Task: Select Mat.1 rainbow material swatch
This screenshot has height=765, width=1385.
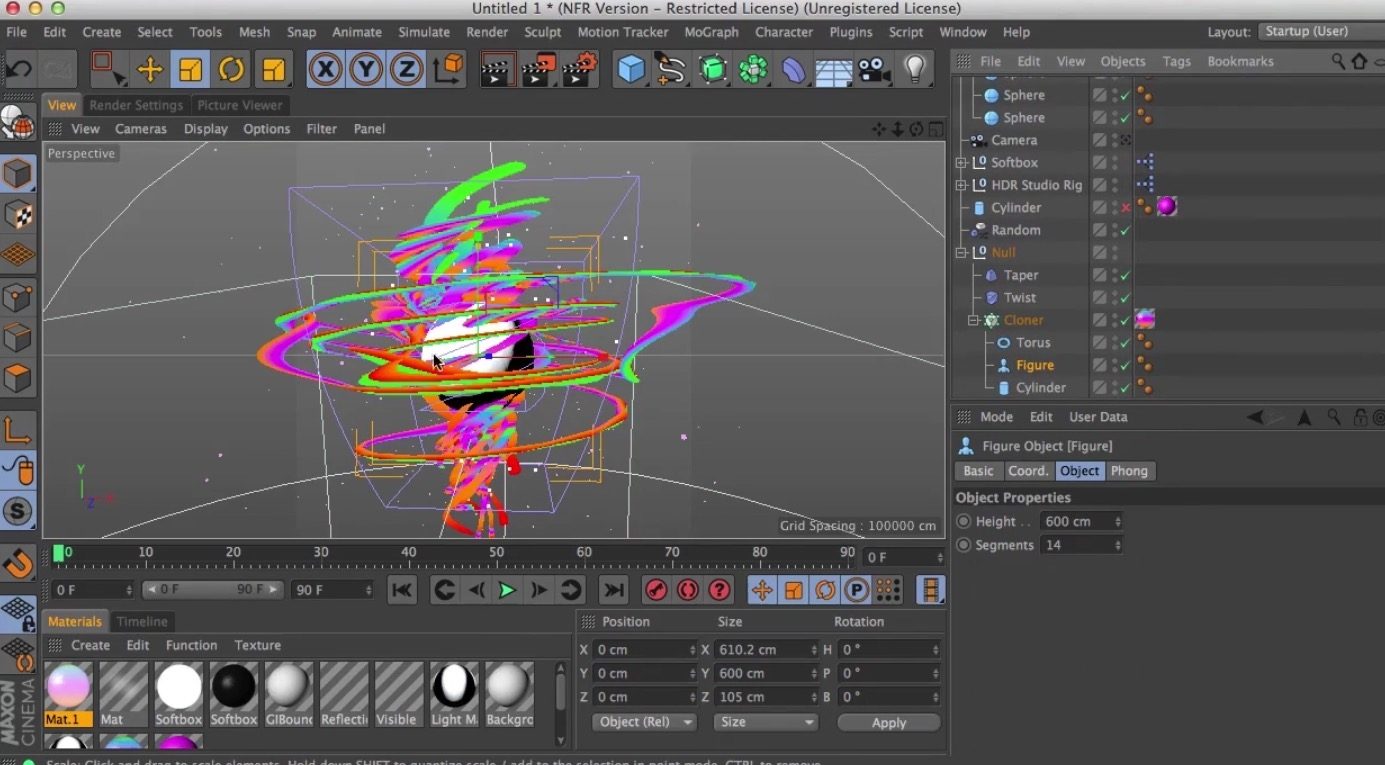Action: point(68,687)
